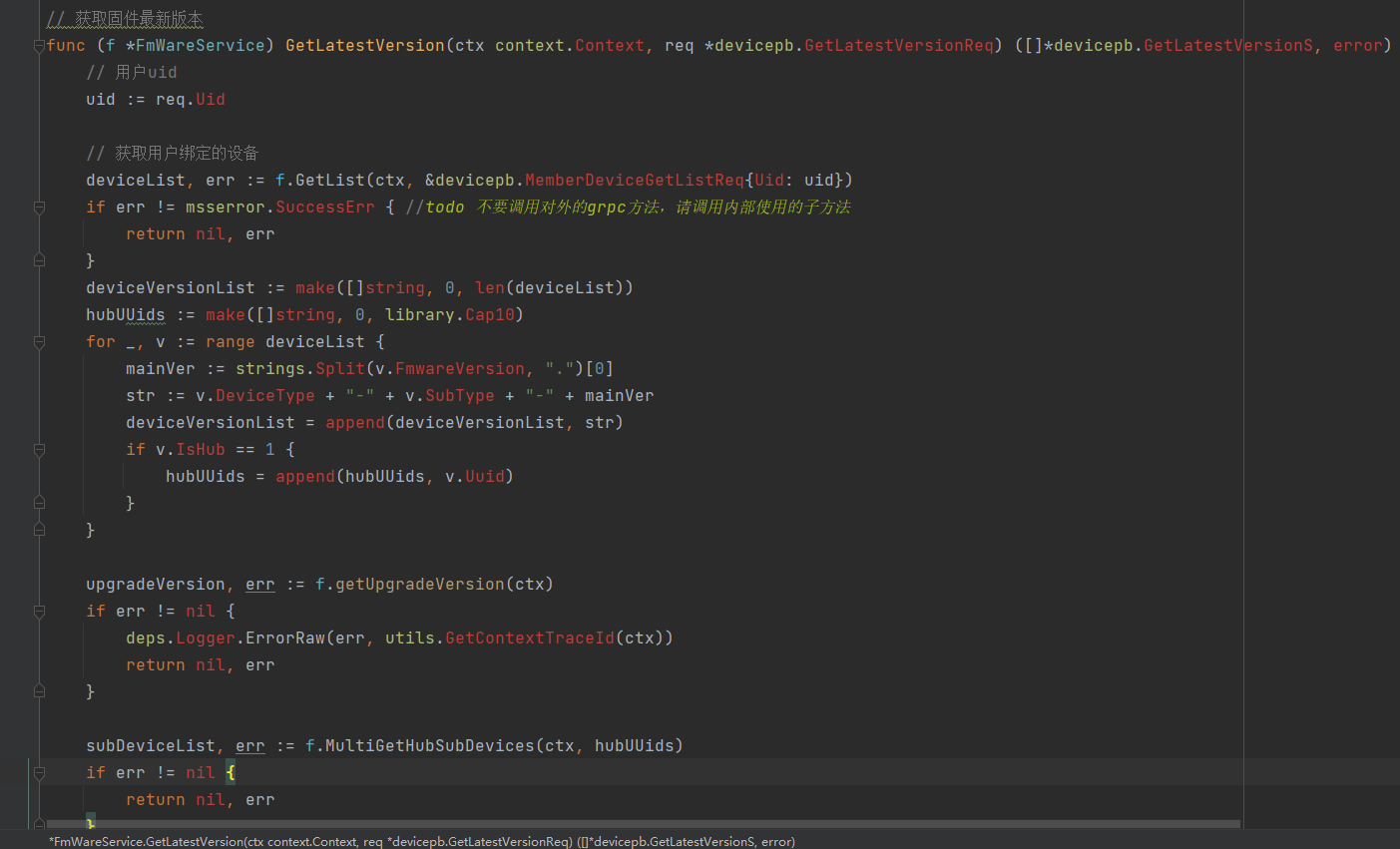Click 'v.SubType' in str assignment
Screen dimensions: 1400x849
tap(450, 396)
